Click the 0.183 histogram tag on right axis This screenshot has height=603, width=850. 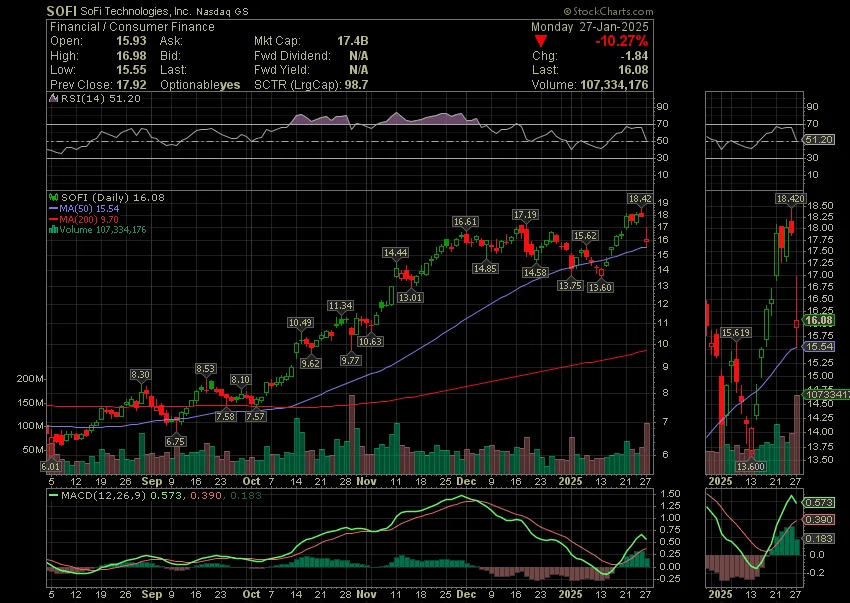coord(819,538)
